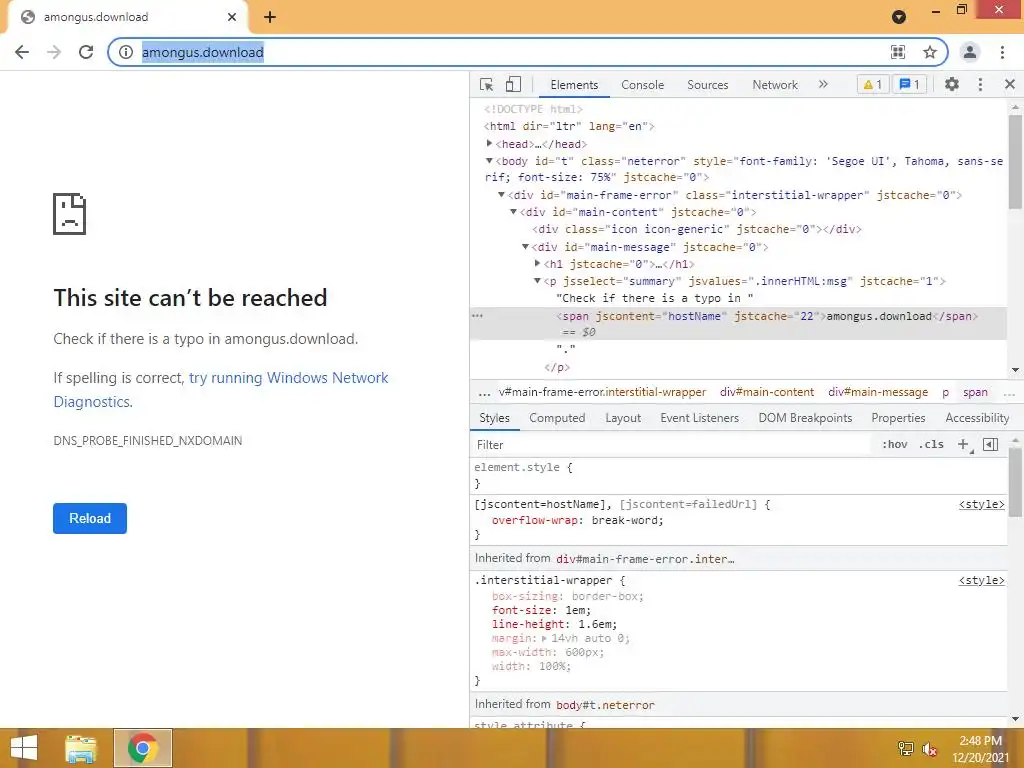Click the Styles pane vertical scrollbar thumb
Screen dimensions: 1024x768
1015,483
